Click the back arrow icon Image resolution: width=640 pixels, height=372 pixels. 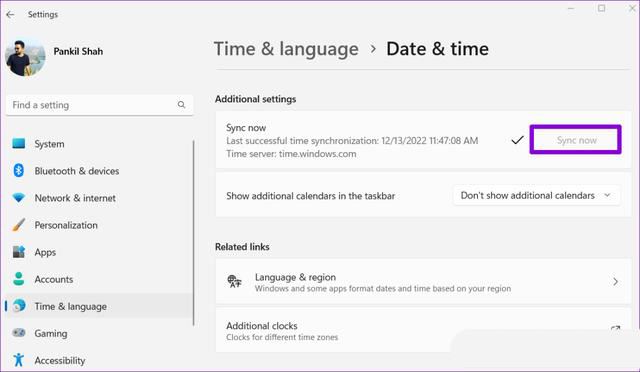(10, 15)
